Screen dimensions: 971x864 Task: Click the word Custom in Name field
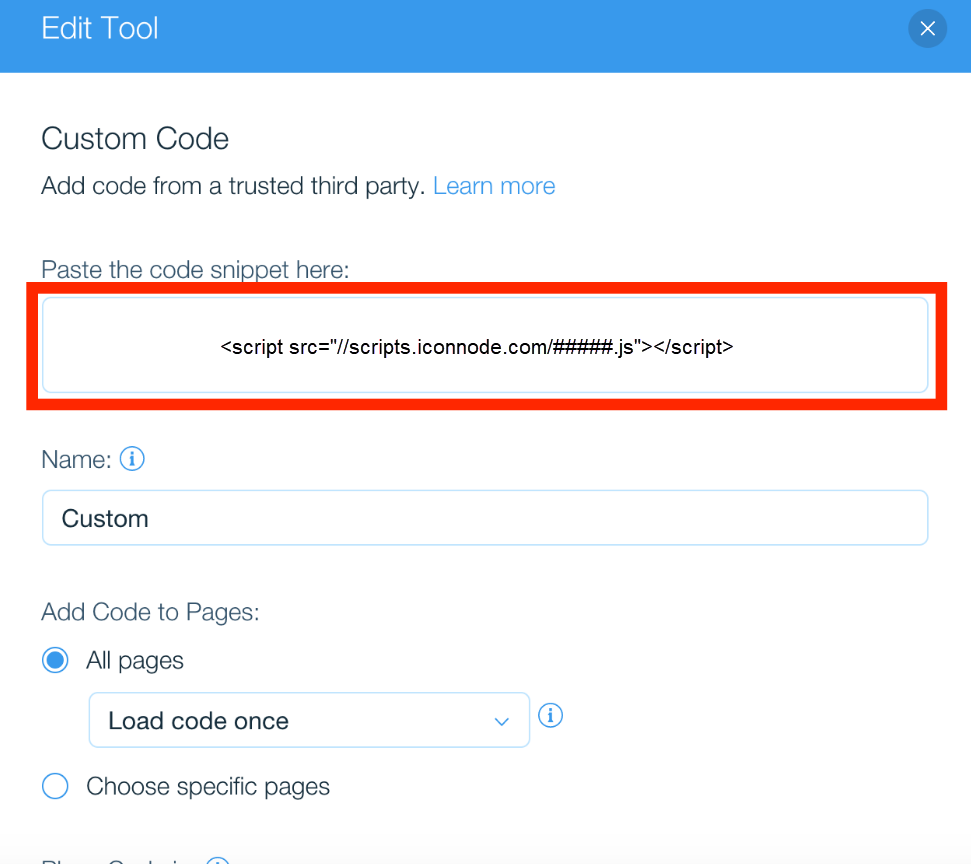(x=105, y=518)
